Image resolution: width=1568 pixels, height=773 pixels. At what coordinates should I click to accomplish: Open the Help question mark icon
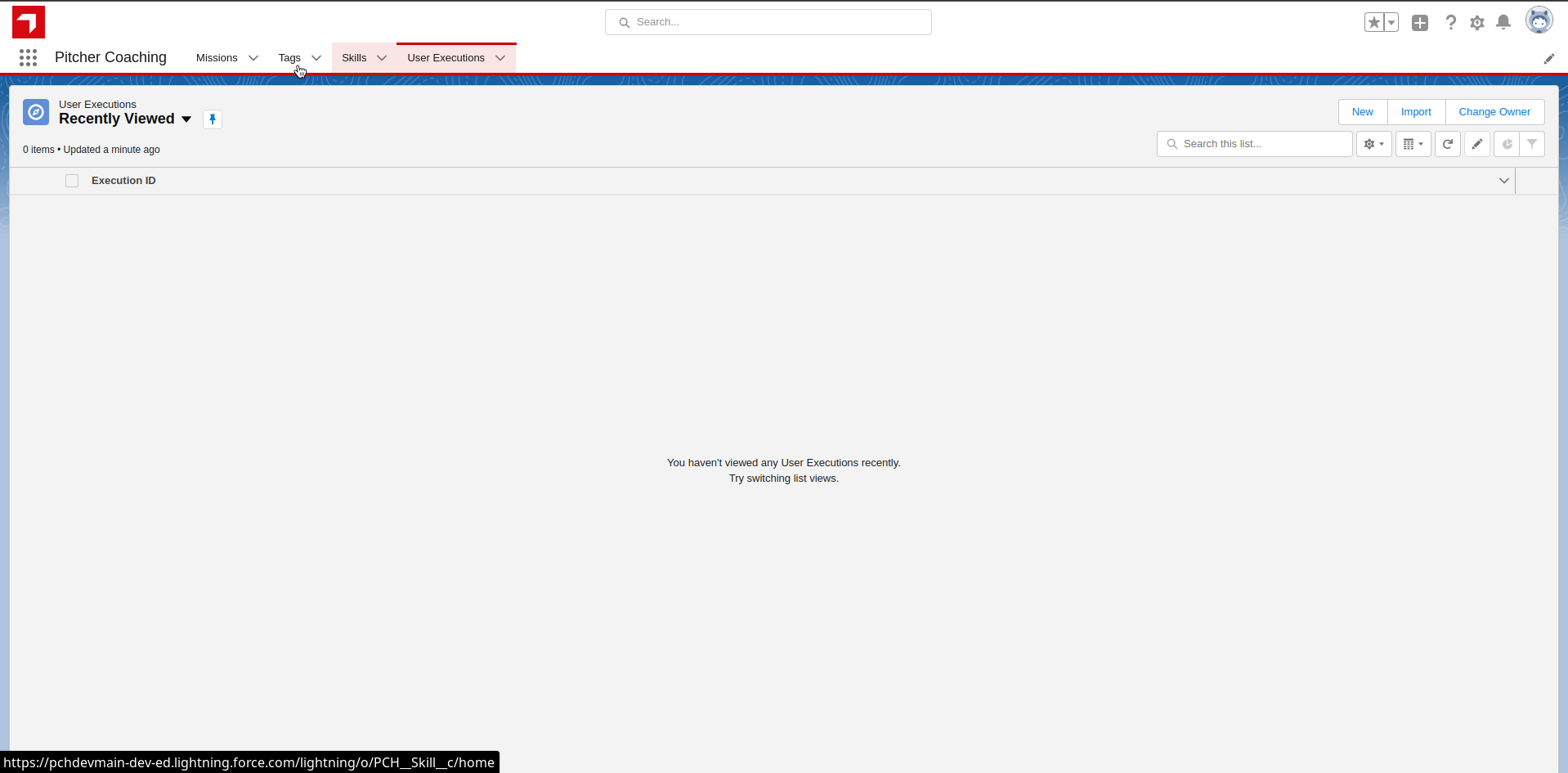(x=1450, y=23)
